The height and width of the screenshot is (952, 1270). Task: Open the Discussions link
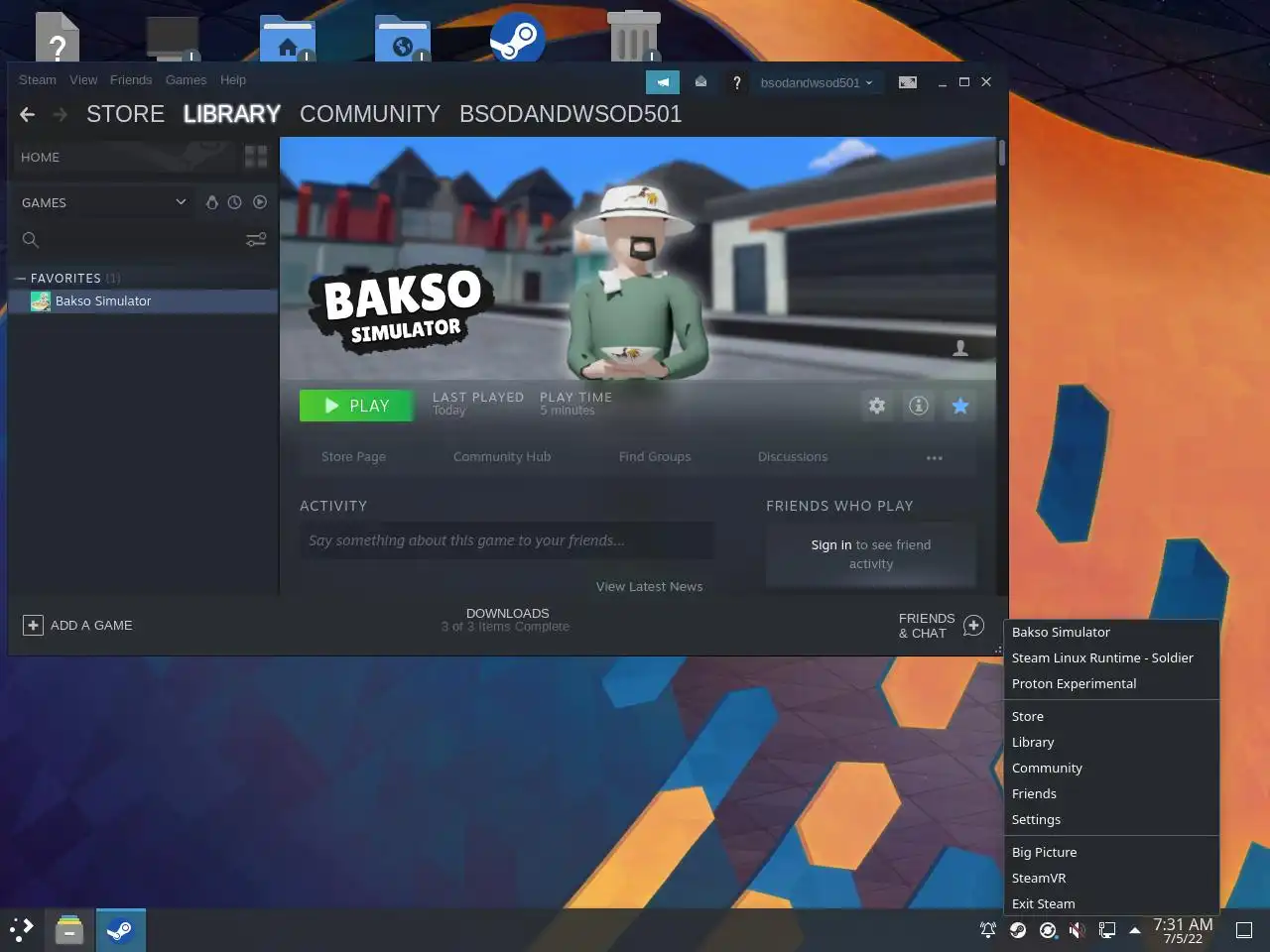pos(793,457)
